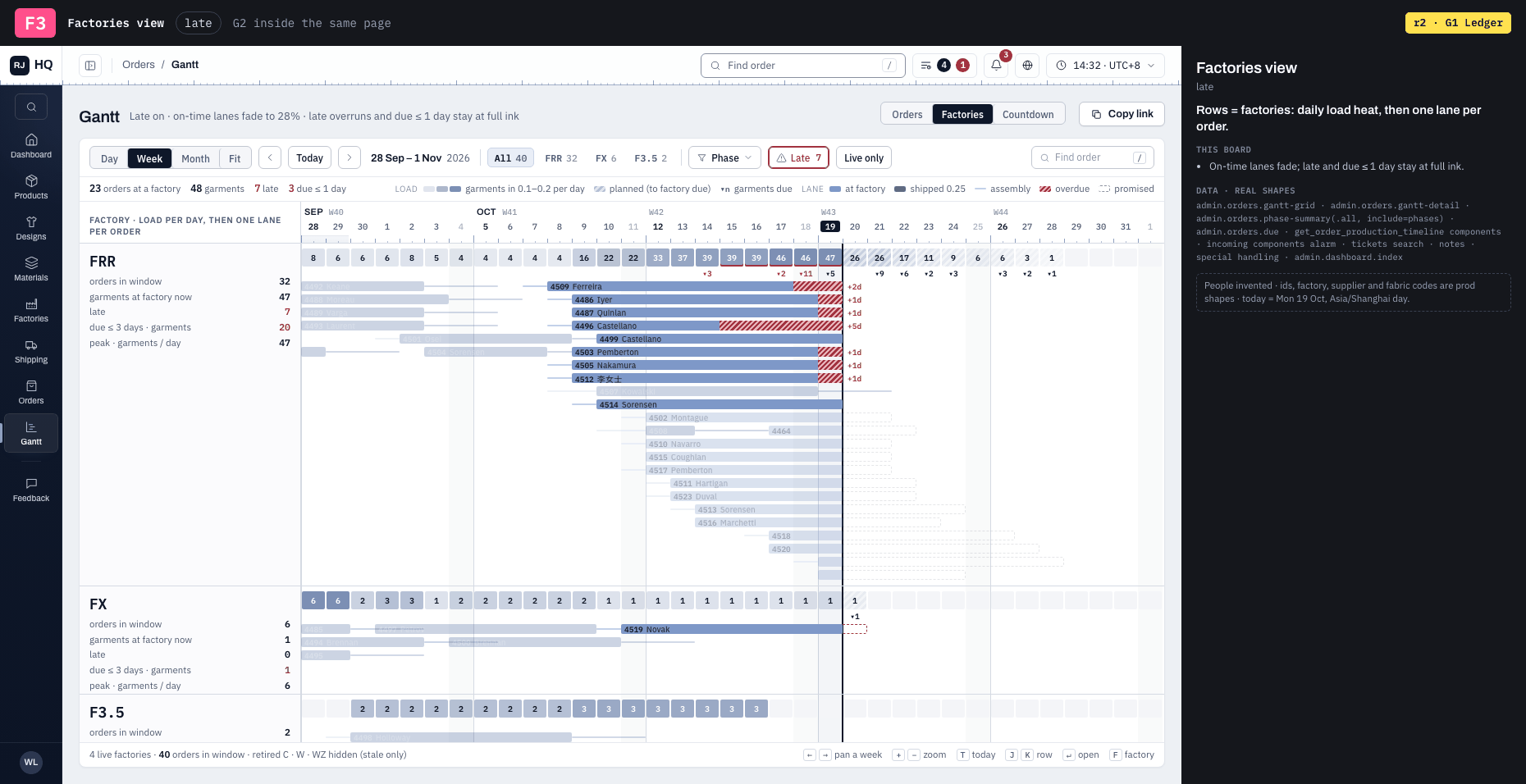Open the WL user avatar
Viewport: 1526px width, 784px height.
31,762
